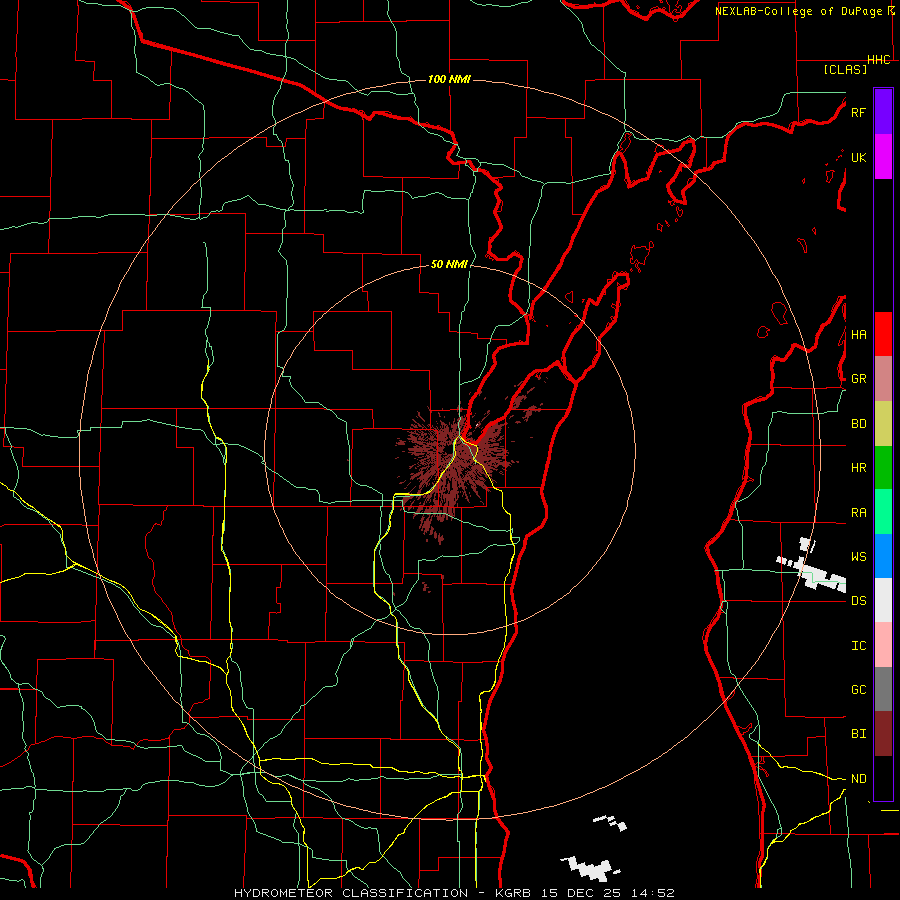900x900 pixels.
Task: Click the 15 DEC 25 date
Action: pos(580,893)
